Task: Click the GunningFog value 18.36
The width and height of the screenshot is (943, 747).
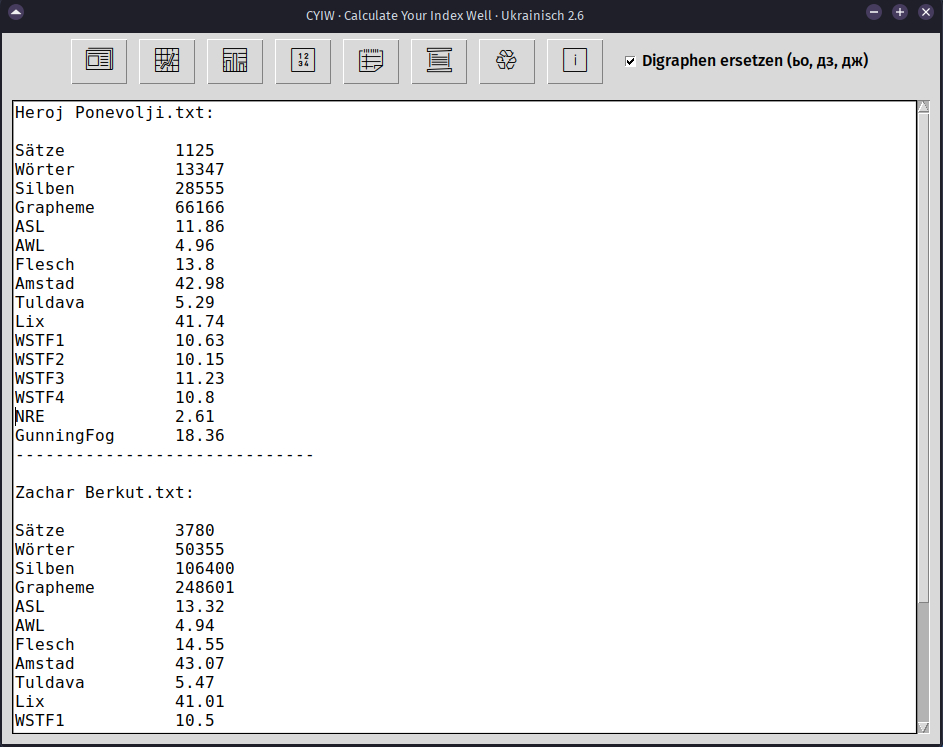Action: click(200, 436)
